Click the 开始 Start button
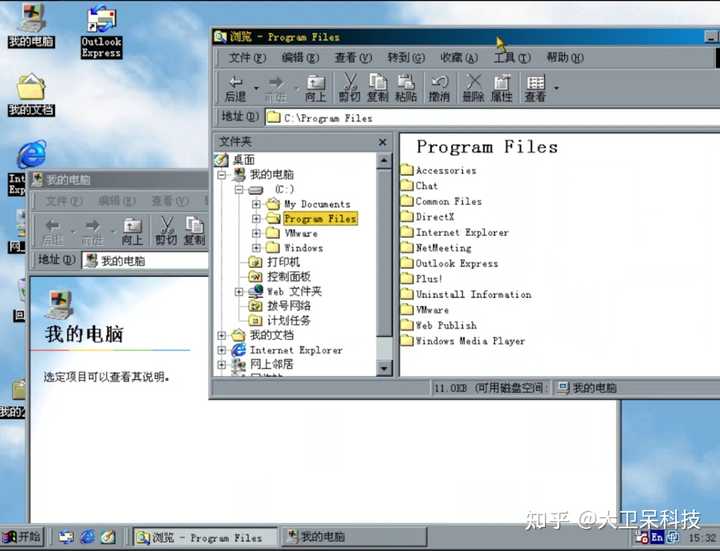720x551 pixels. coord(22,537)
